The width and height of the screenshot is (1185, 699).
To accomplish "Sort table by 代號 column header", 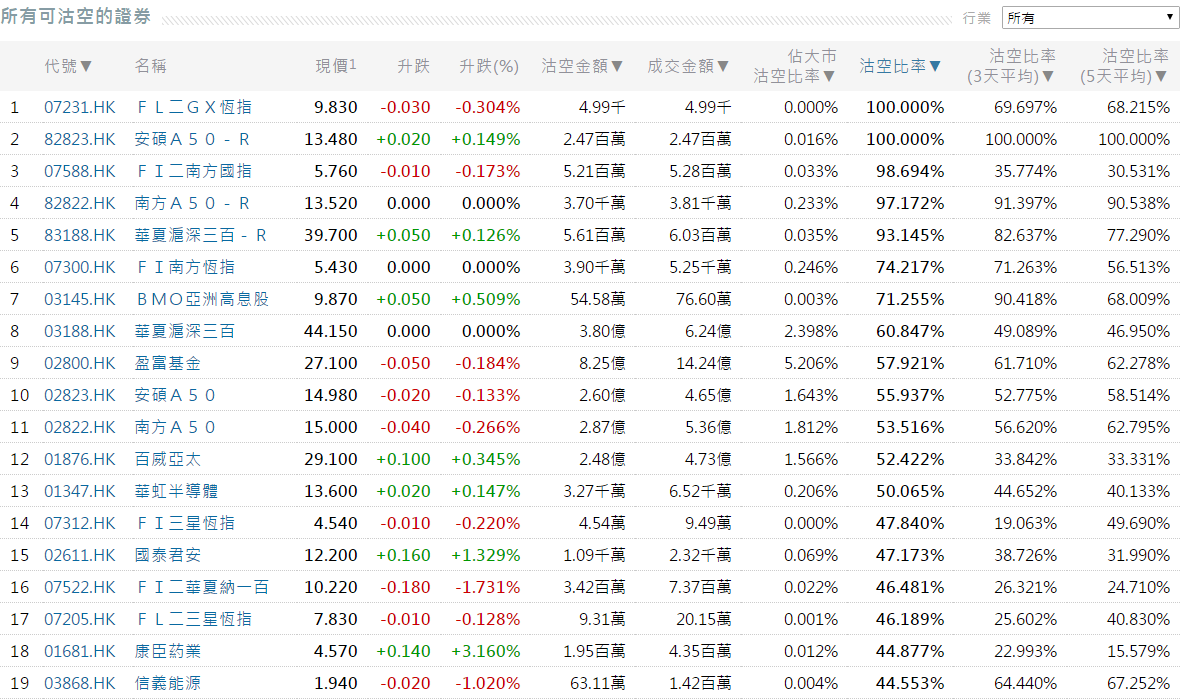I will (x=68, y=66).
